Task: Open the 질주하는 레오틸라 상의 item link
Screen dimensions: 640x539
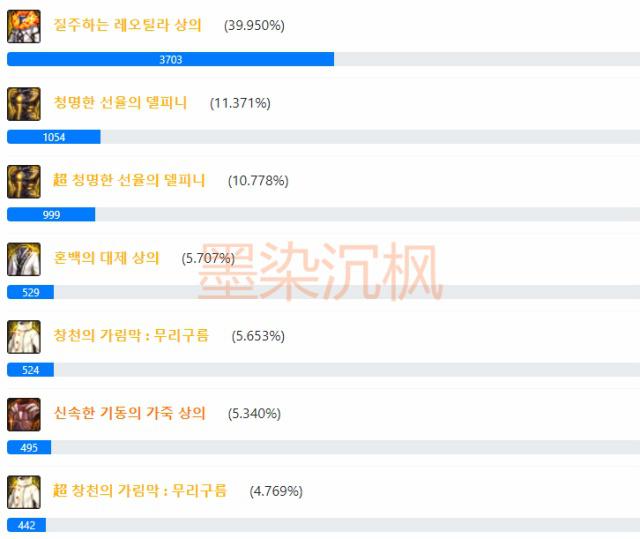Action: click(128, 25)
